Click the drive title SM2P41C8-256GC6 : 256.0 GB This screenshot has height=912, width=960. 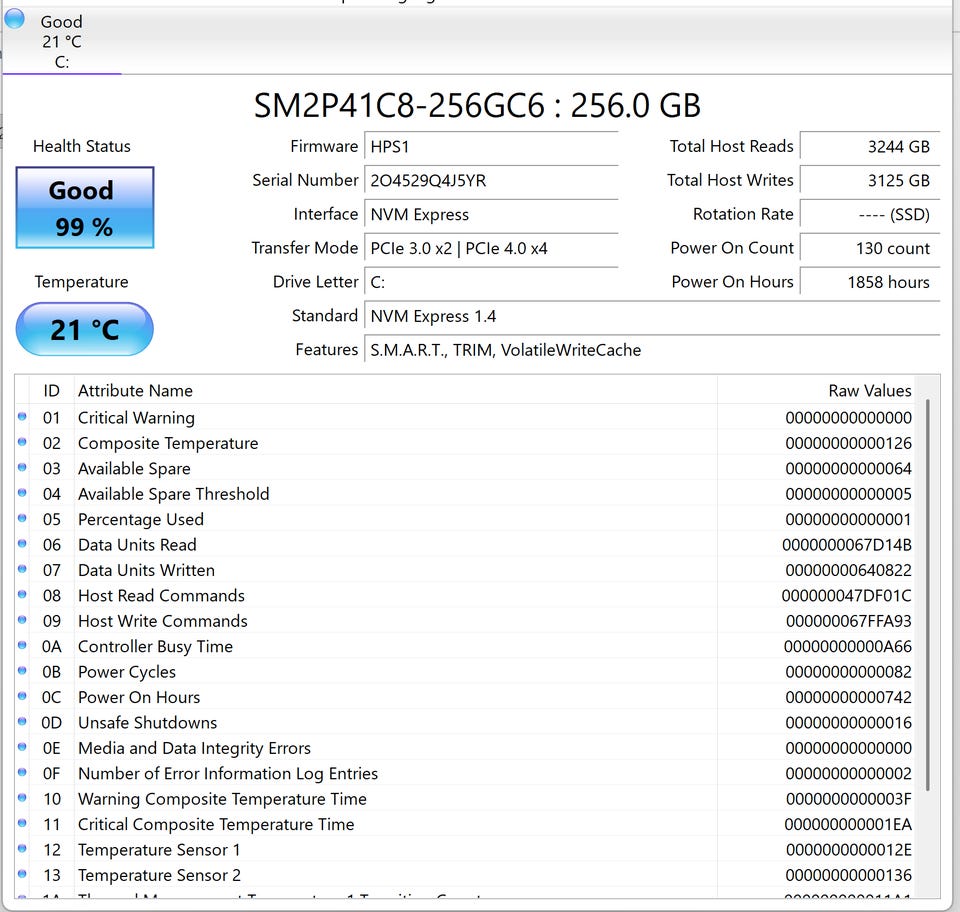(x=478, y=105)
